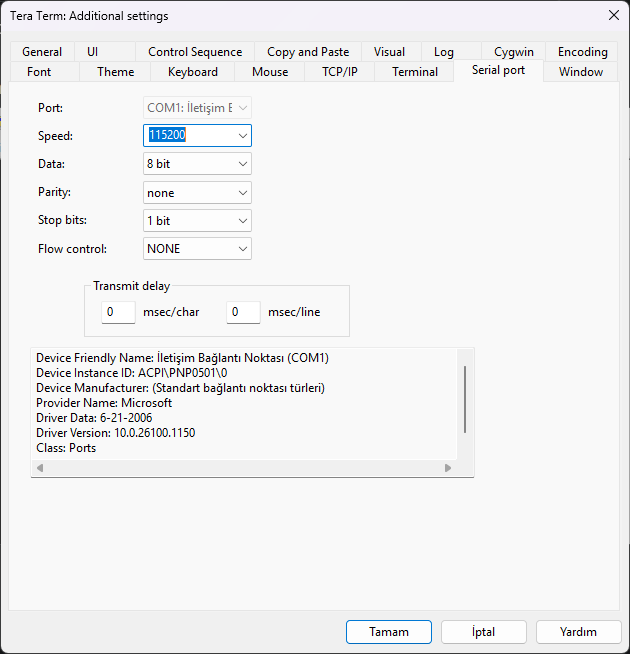Screen dimensions: 630x654
Task: Go to Copy and Paste tab
Action: [x=308, y=52]
